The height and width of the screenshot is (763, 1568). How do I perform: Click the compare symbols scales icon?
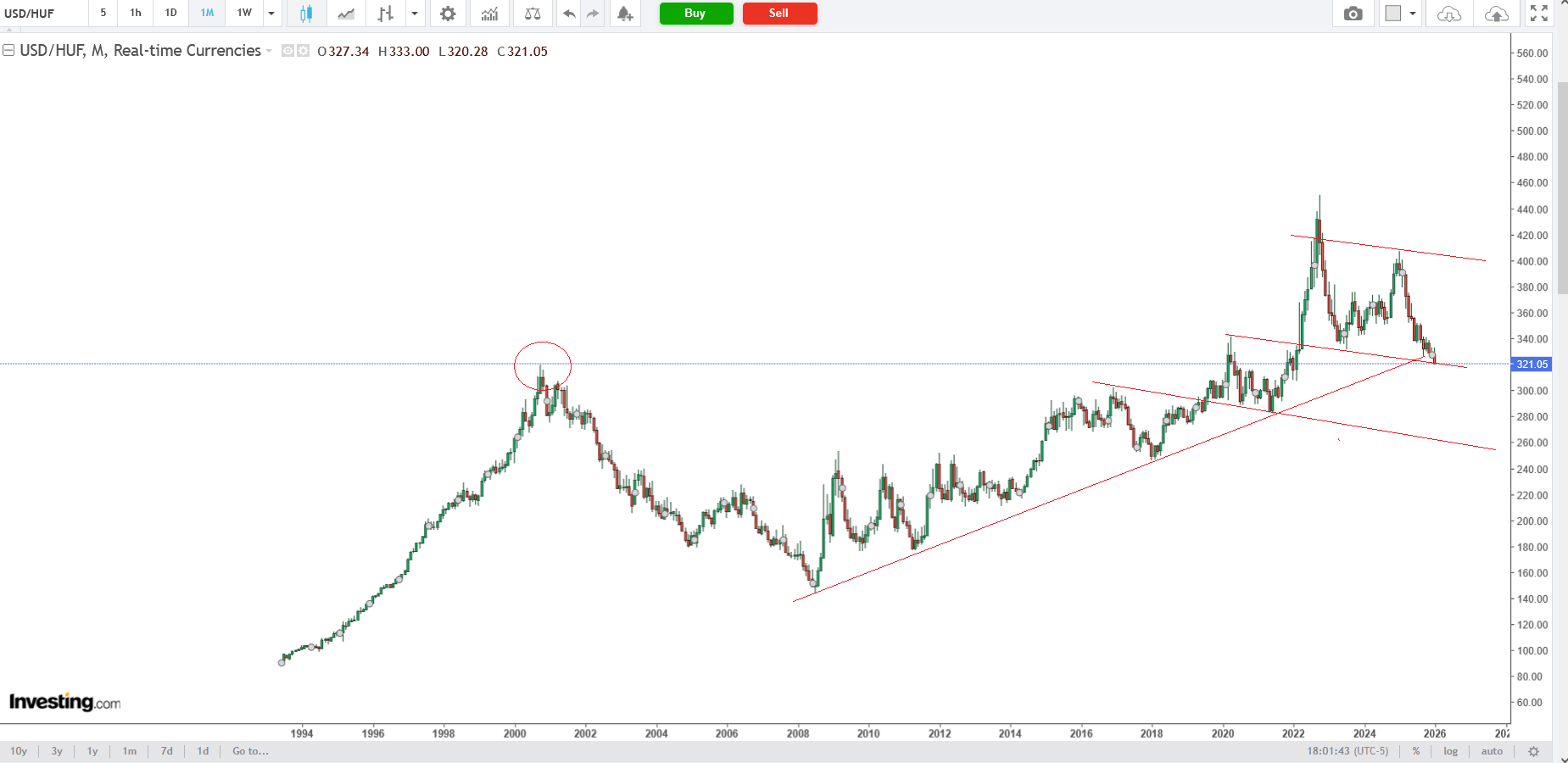533,14
